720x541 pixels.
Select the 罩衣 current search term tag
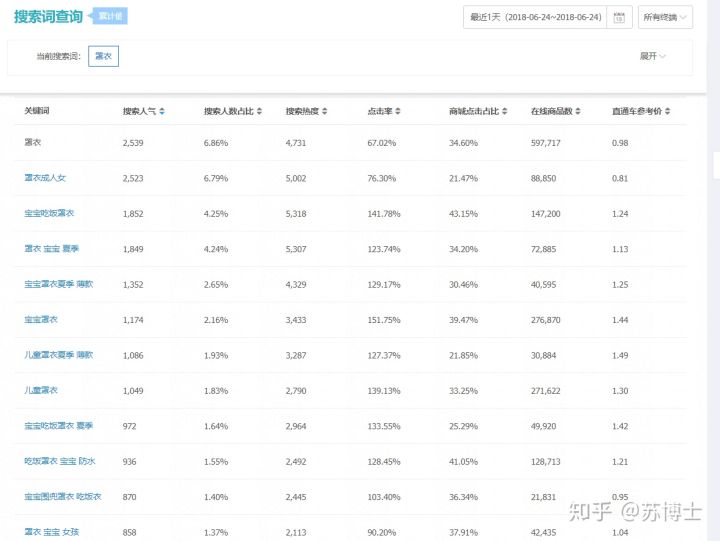pyautogui.click(x=103, y=56)
